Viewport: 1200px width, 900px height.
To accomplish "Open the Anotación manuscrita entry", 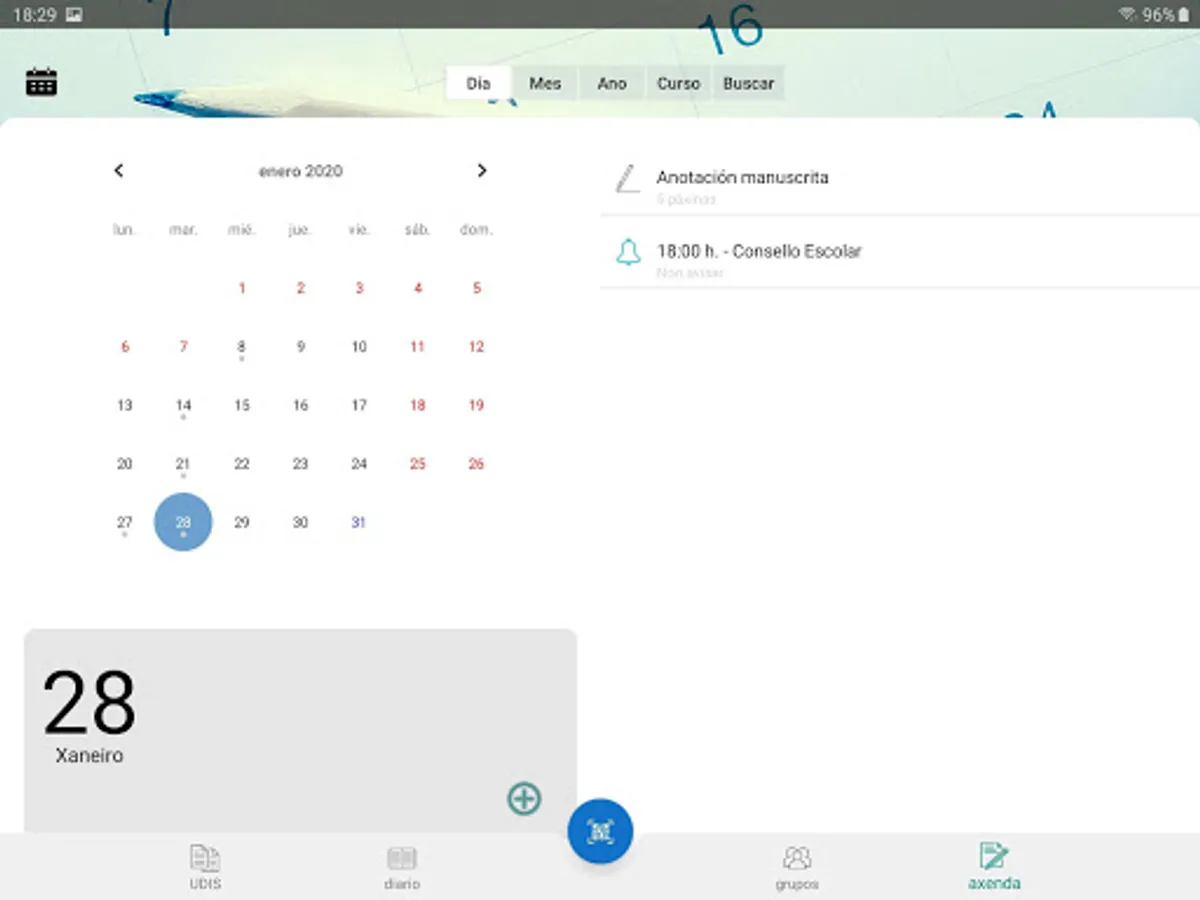I will 741,177.
